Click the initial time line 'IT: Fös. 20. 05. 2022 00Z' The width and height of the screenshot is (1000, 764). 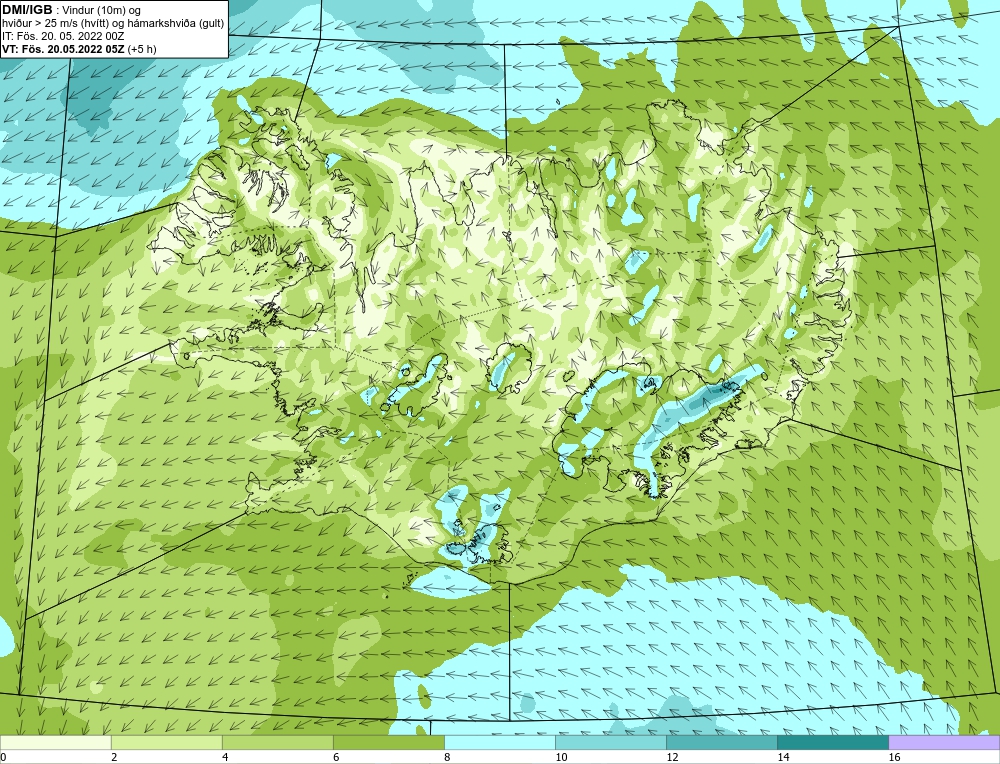click(x=63, y=36)
